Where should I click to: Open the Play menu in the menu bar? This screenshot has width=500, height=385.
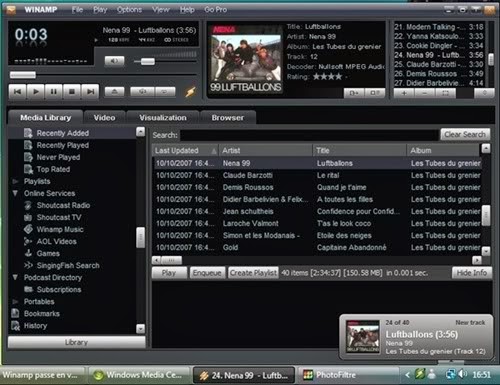pyautogui.click(x=100, y=10)
